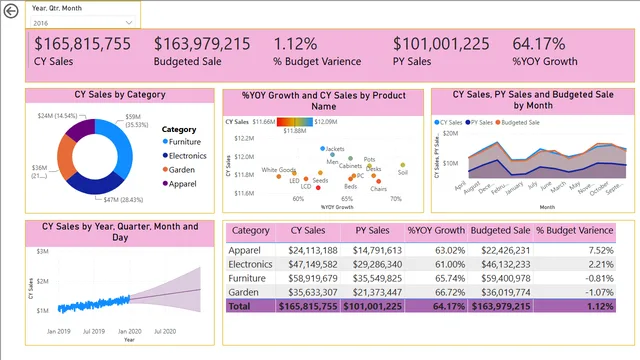
Task: Click the $165,815,755 CY Sales card
Action: pyautogui.click(x=82, y=52)
